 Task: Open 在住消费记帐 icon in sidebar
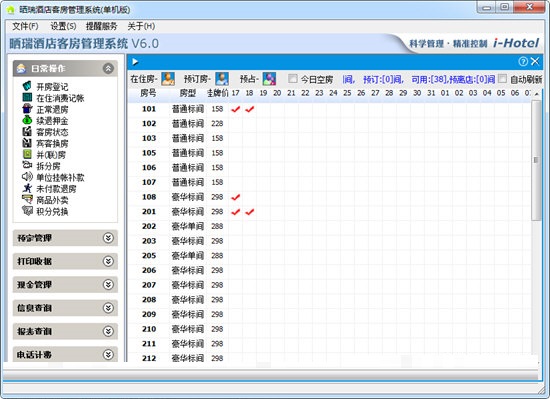(x=27, y=97)
